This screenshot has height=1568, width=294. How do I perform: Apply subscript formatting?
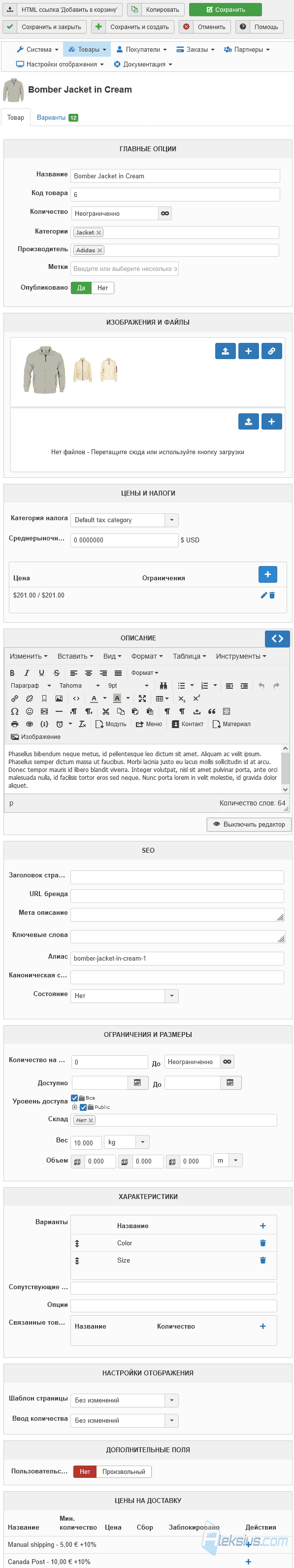point(182,698)
